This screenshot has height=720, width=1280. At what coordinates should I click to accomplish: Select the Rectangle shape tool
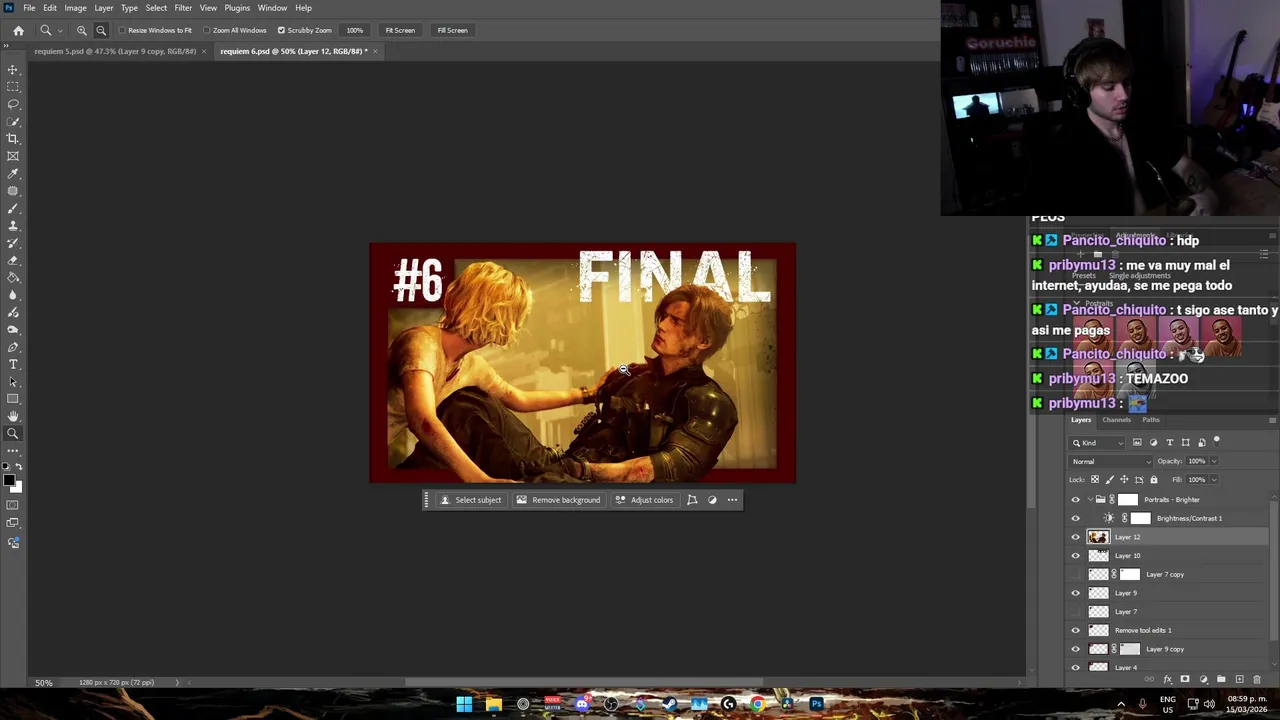13,399
